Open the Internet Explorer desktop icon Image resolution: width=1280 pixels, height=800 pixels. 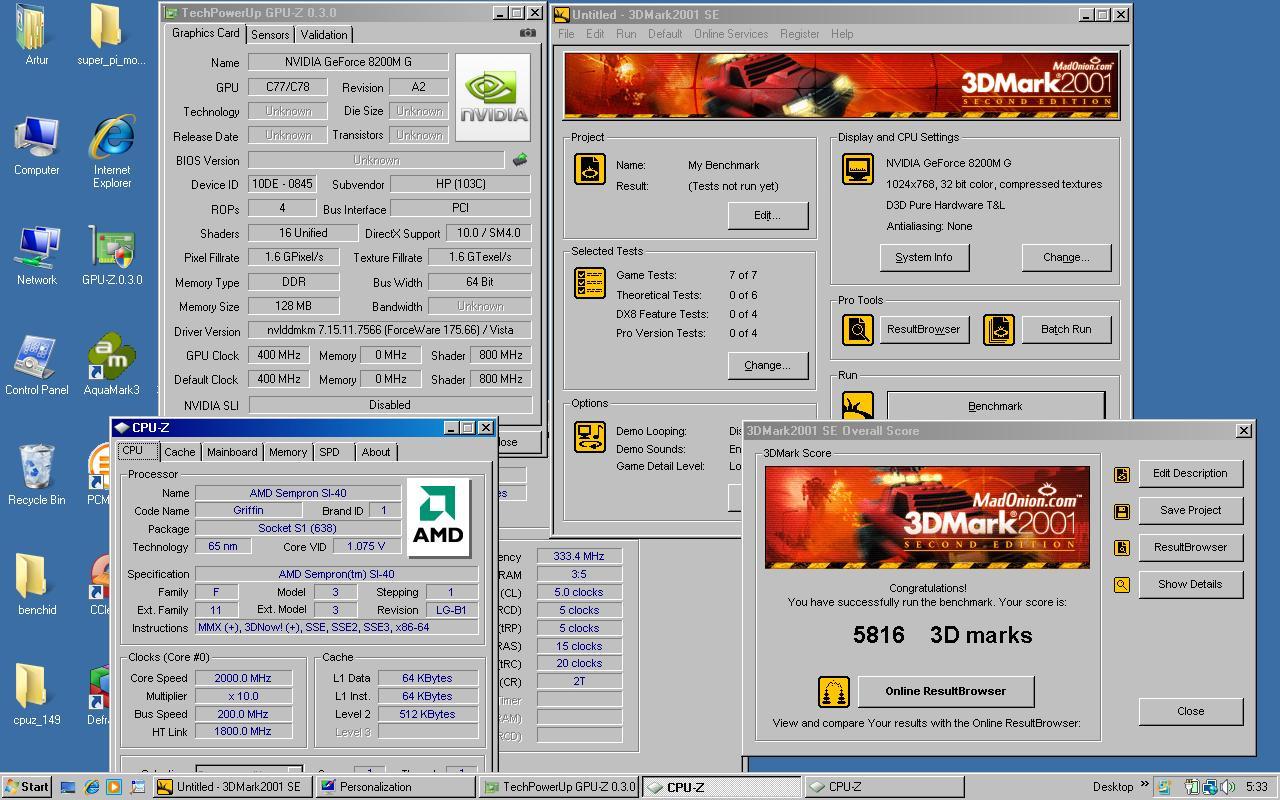112,152
